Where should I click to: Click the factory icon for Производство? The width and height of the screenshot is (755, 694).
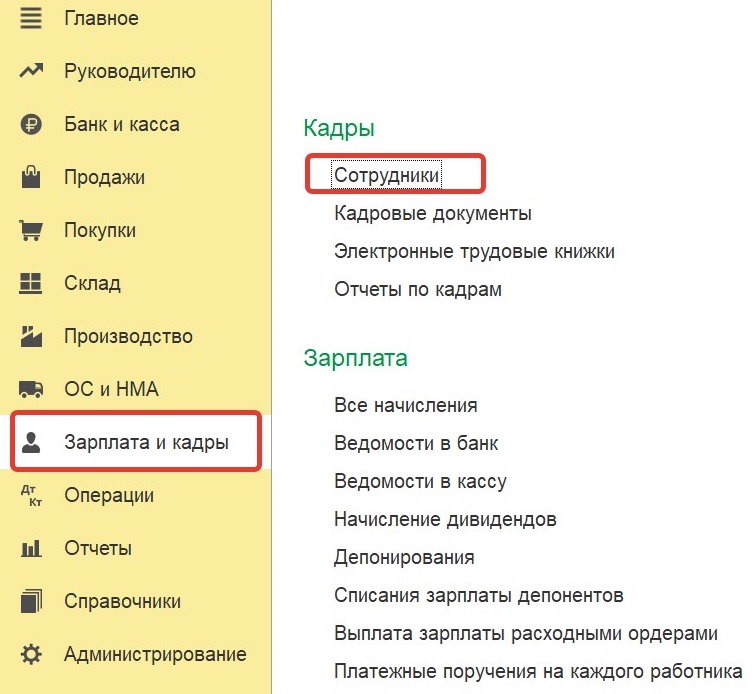[x=31, y=336]
